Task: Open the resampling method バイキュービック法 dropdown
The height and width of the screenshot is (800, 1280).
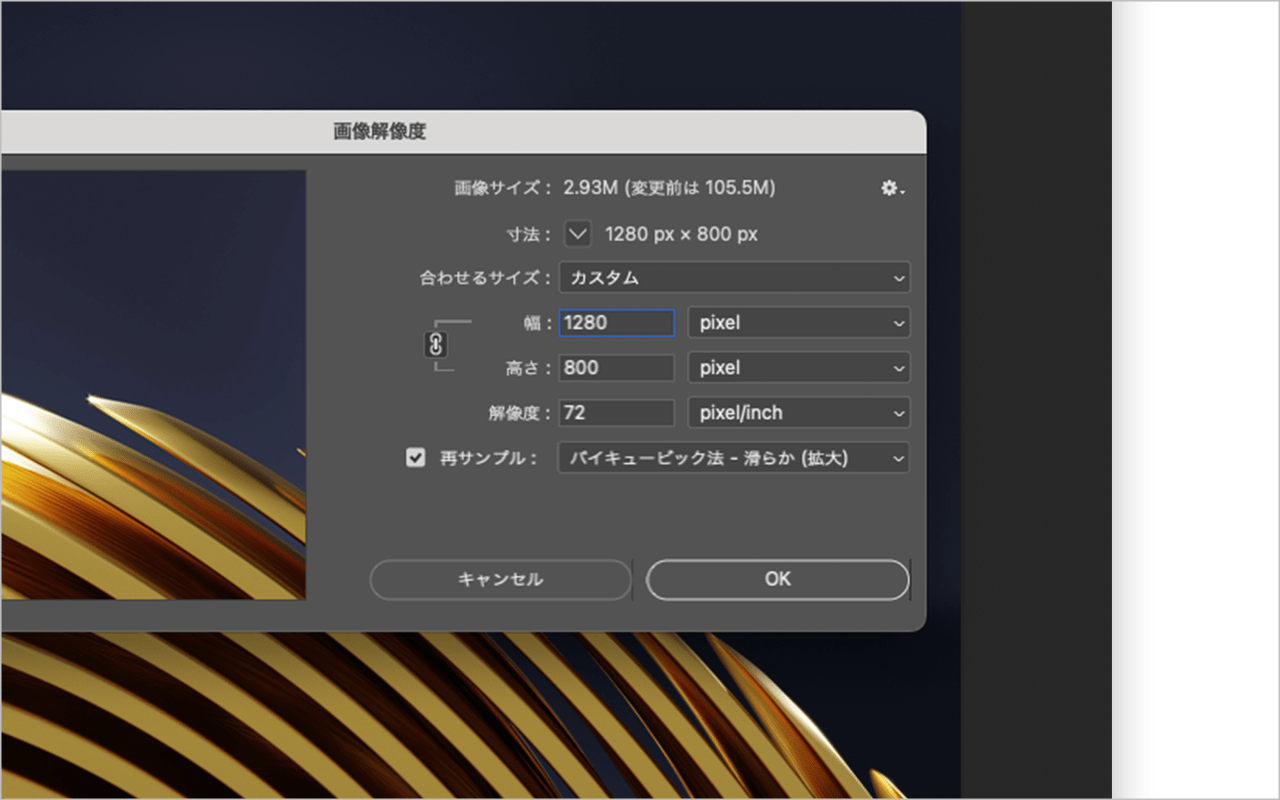Action: 734,458
